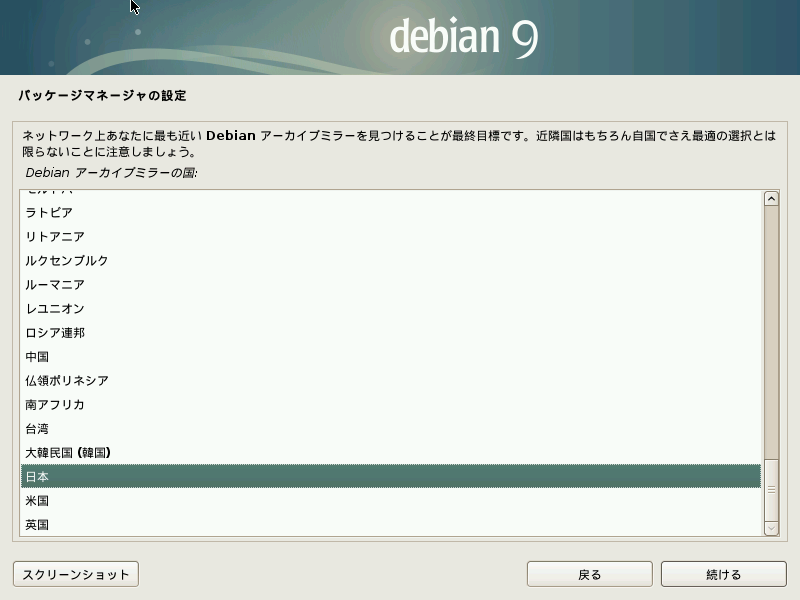Pick ルーマニア in the list
This screenshot has height=600, width=800.
click(x=391, y=284)
